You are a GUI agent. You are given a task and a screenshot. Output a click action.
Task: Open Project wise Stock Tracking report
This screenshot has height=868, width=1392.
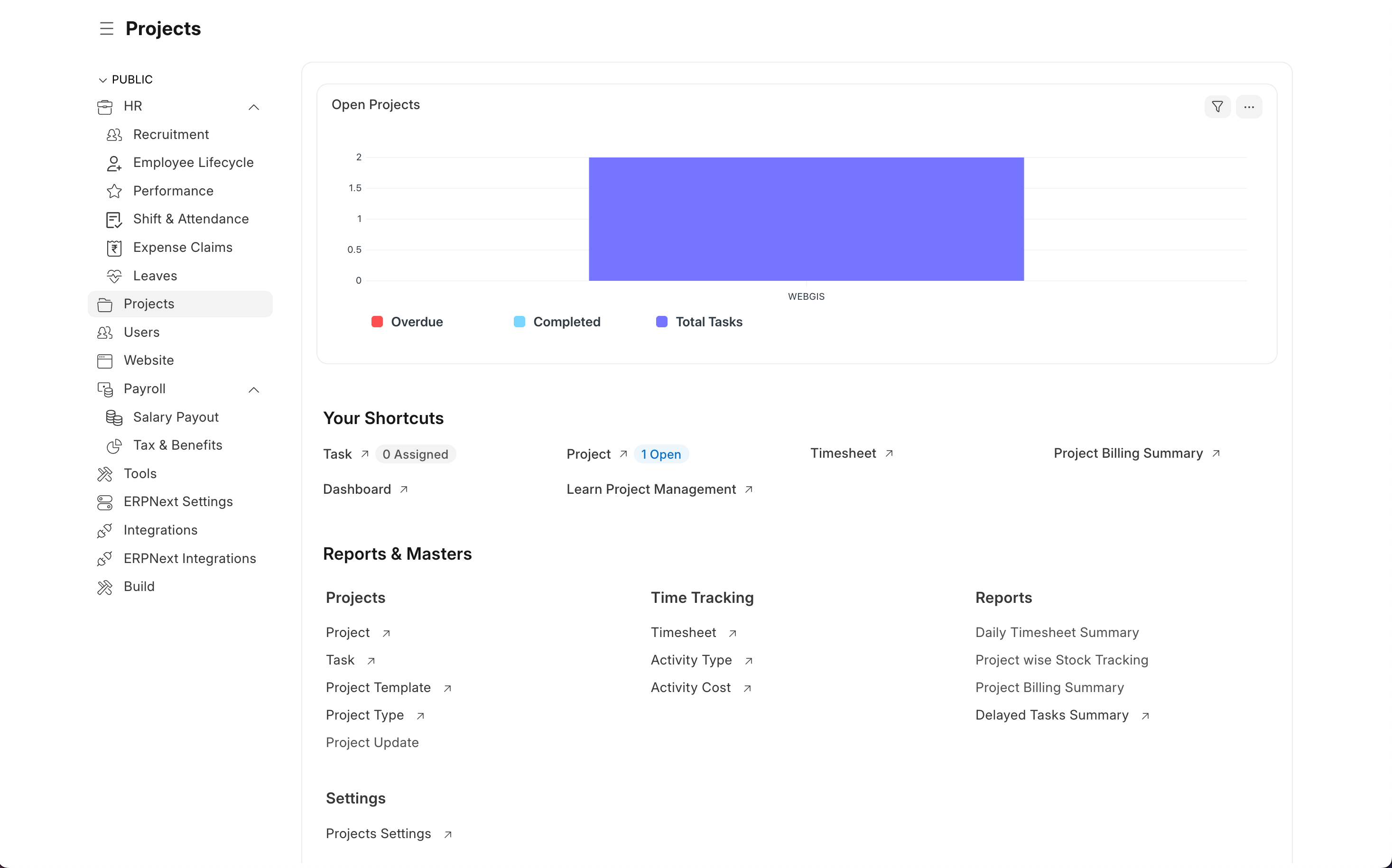tap(1062, 660)
